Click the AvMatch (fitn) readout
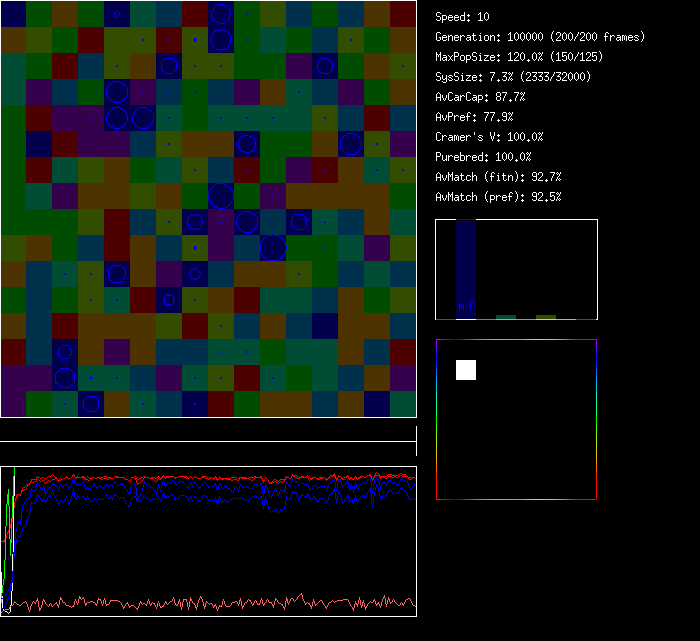700x641 pixels. 499,177
